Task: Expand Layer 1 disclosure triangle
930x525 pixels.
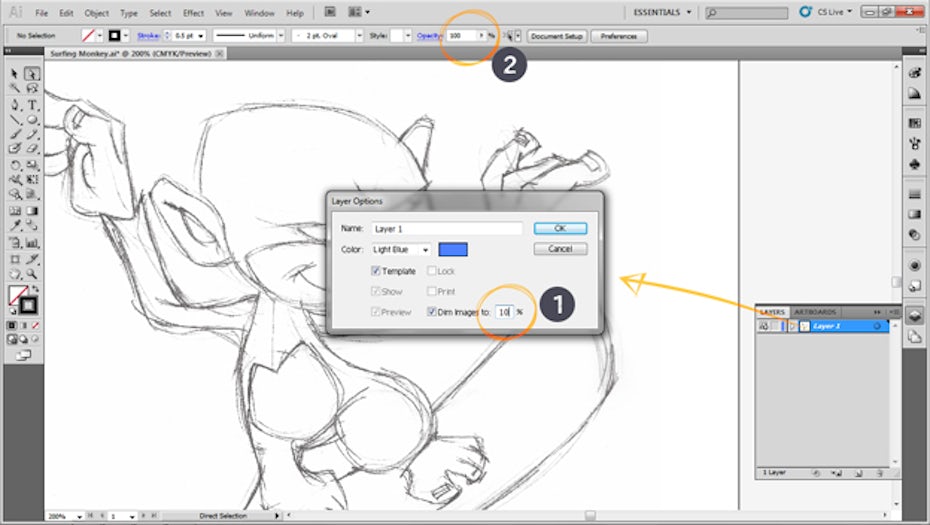Action: click(x=792, y=326)
